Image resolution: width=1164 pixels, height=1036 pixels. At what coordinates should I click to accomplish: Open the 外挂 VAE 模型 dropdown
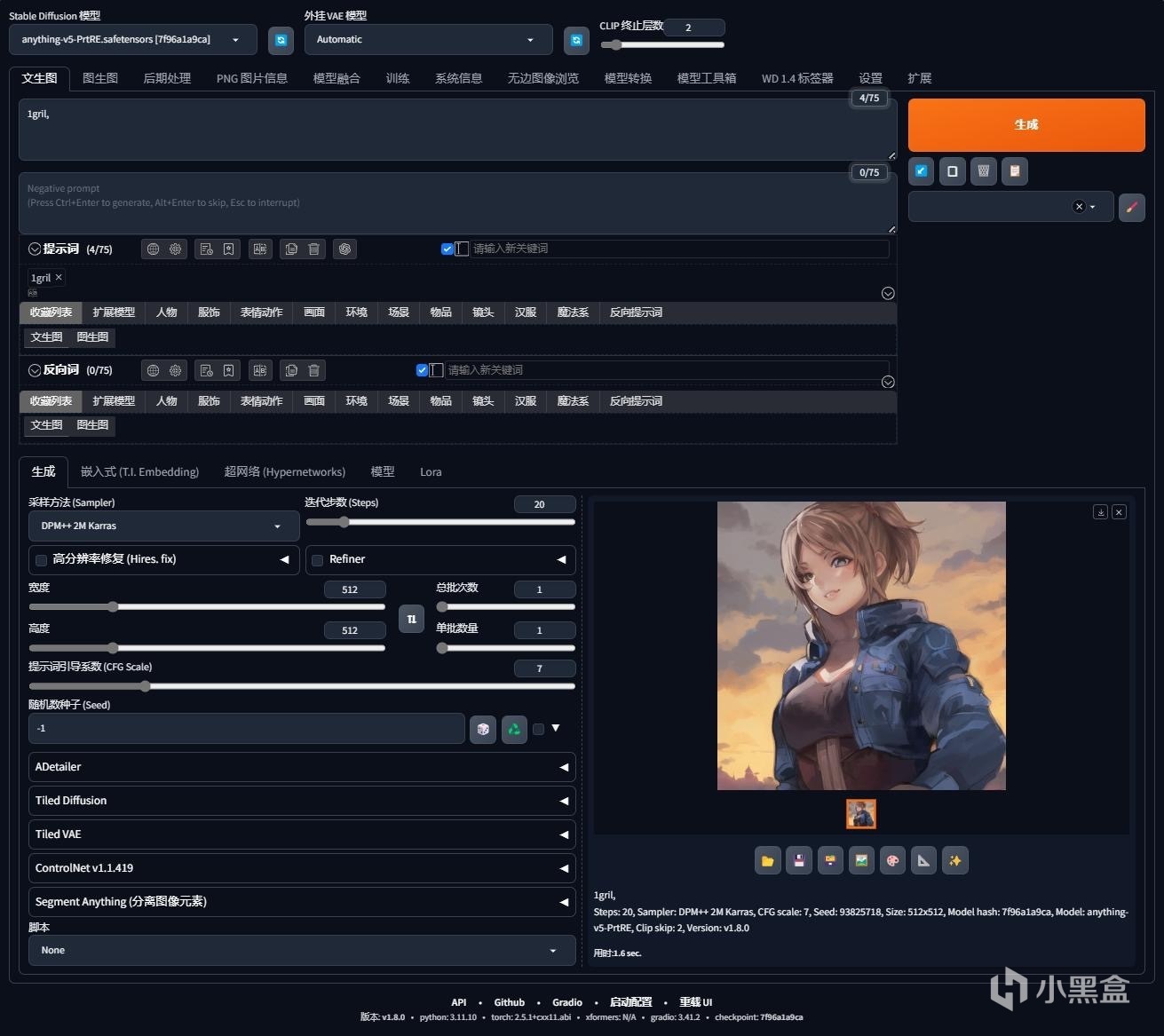tap(428, 40)
